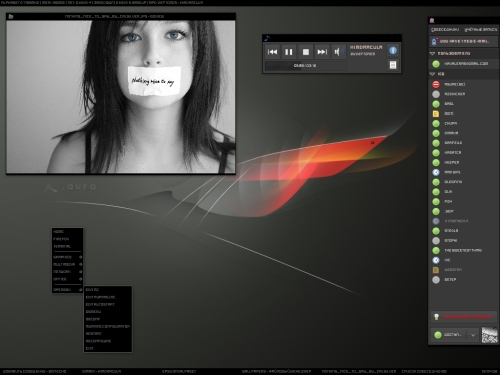Seek using the player progress bar

point(305,66)
